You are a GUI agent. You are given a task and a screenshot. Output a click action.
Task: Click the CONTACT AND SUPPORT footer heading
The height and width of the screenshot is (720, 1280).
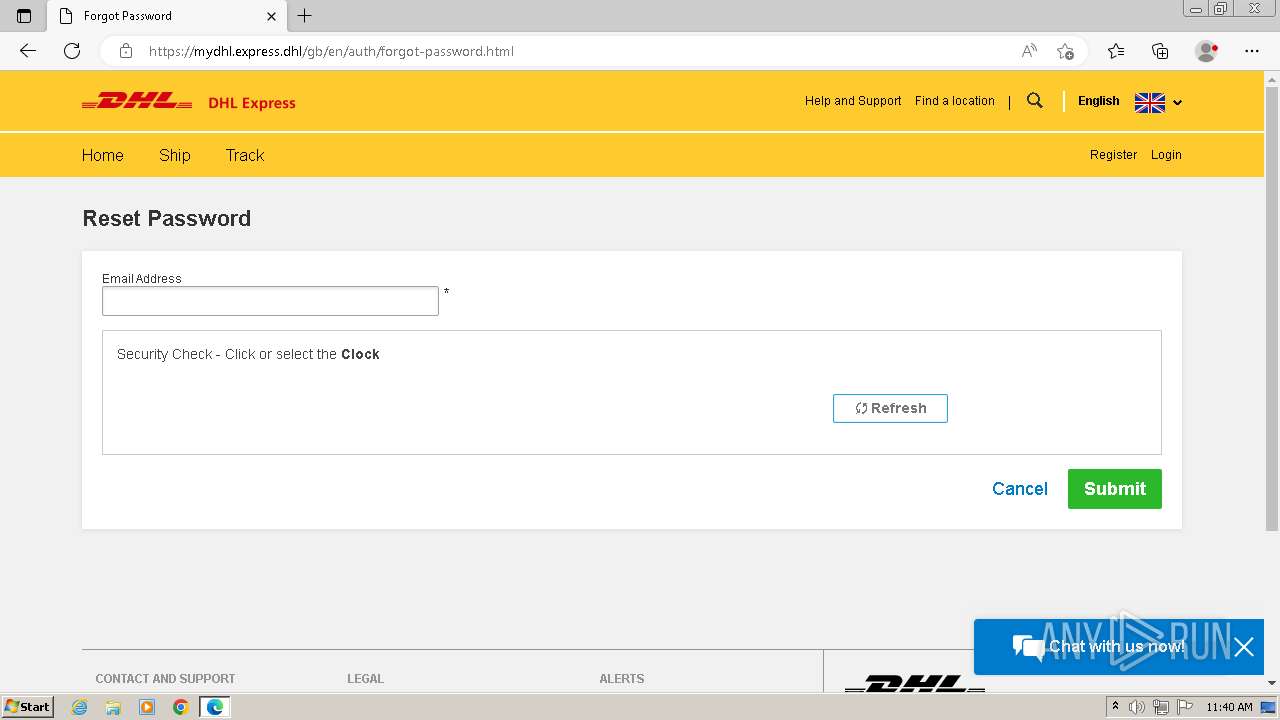coord(165,678)
